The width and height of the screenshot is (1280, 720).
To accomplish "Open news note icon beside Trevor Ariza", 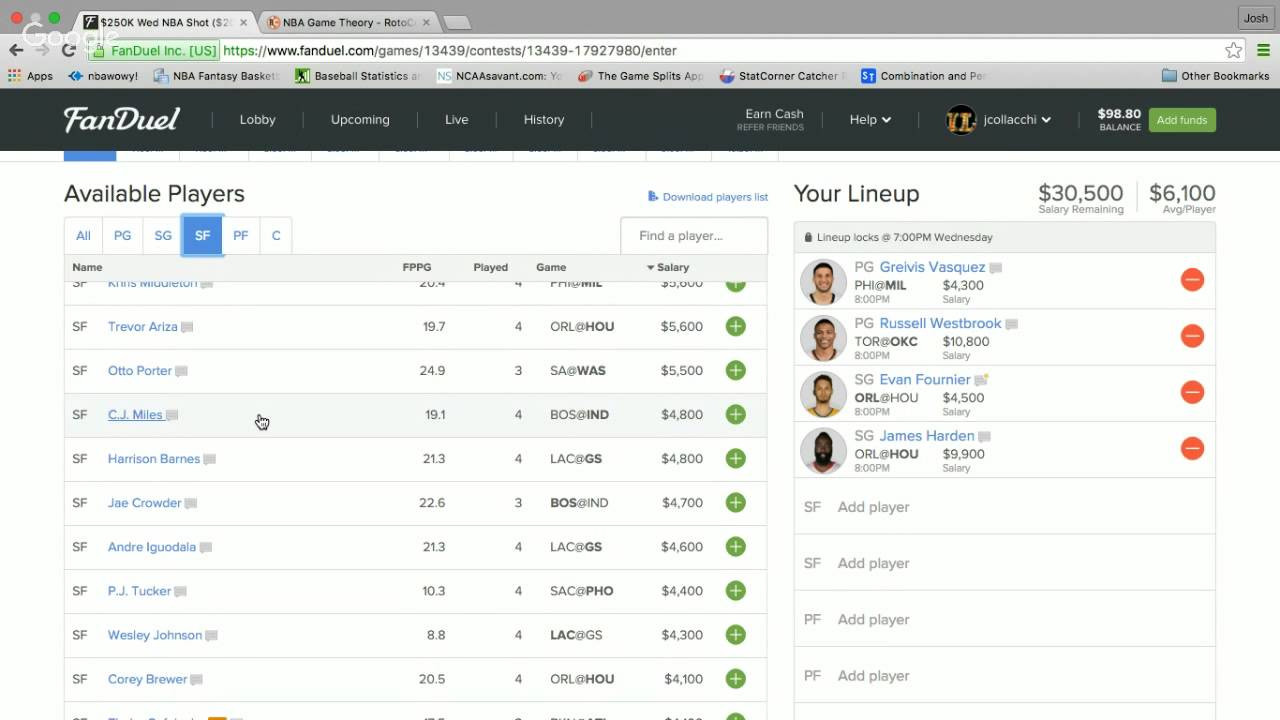I will point(187,327).
